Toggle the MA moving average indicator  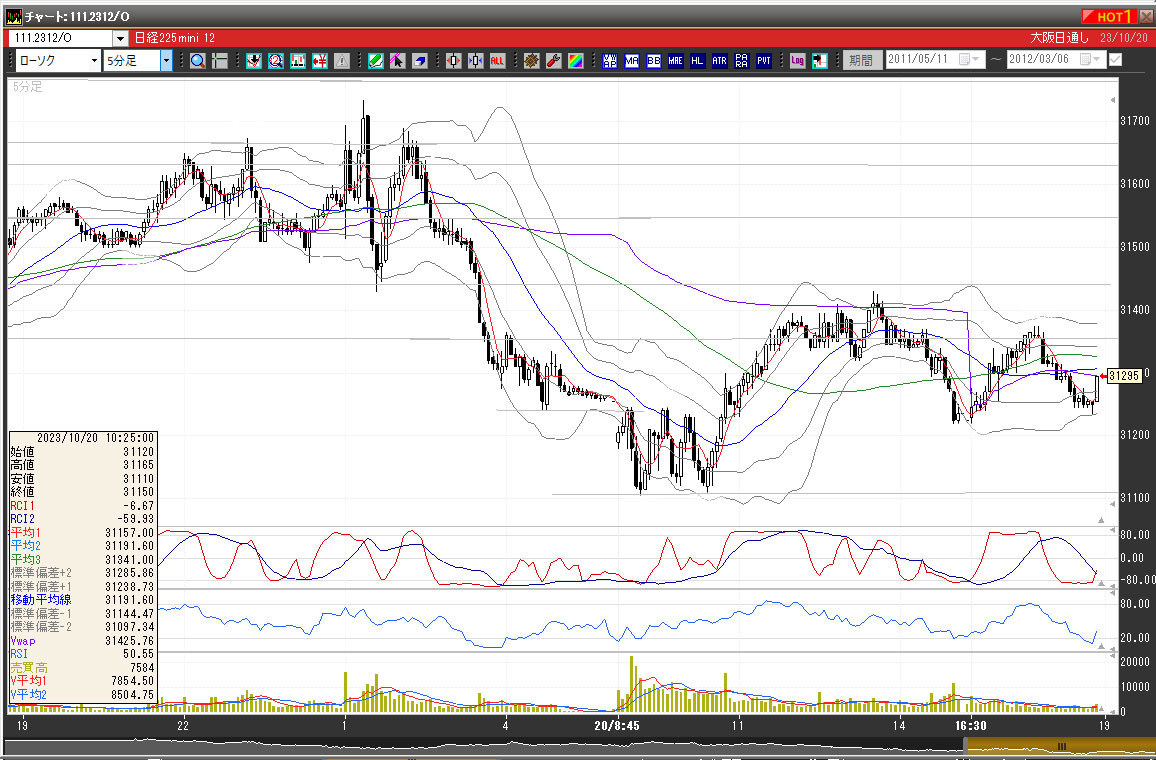click(x=632, y=60)
